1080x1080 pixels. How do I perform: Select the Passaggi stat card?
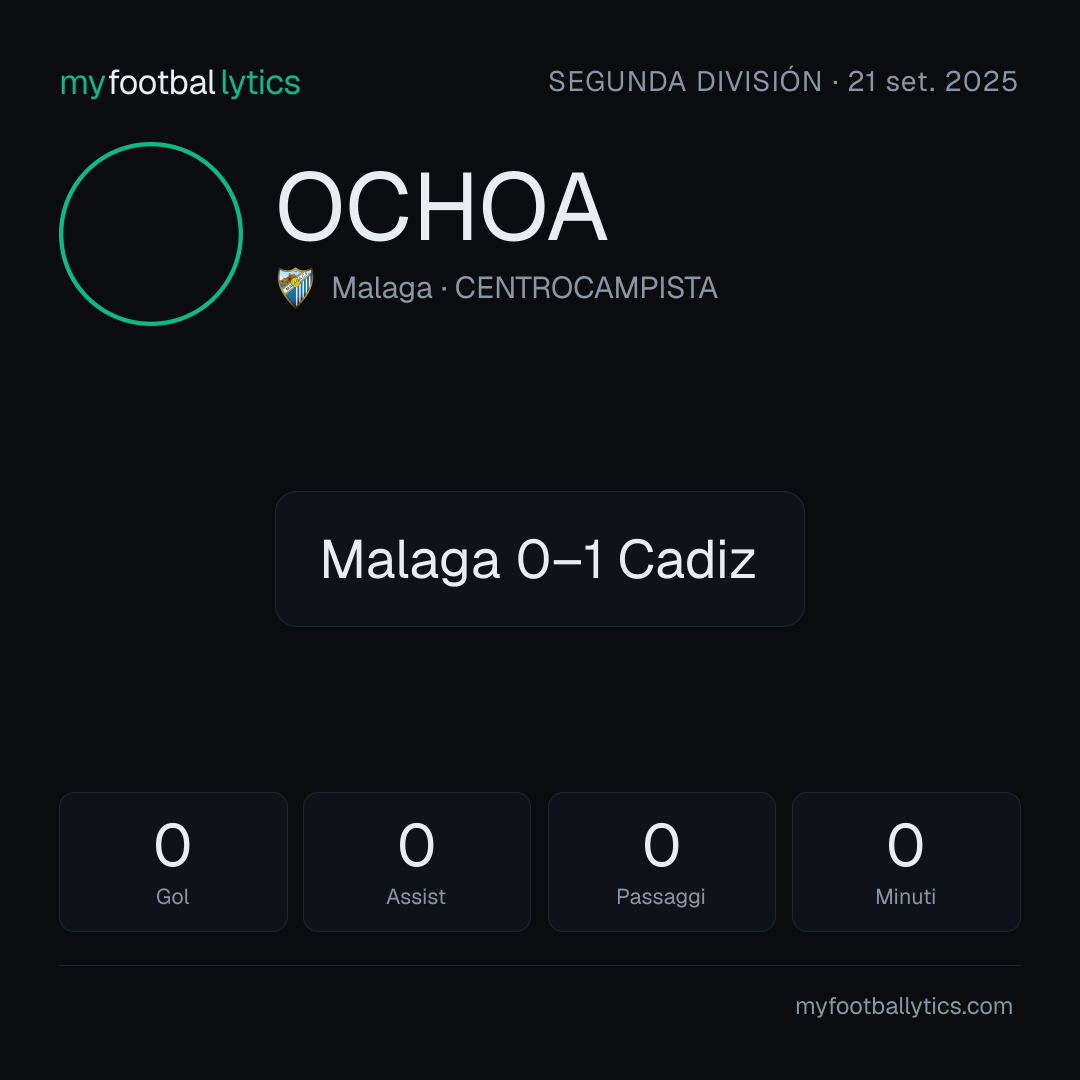coord(661,862)
